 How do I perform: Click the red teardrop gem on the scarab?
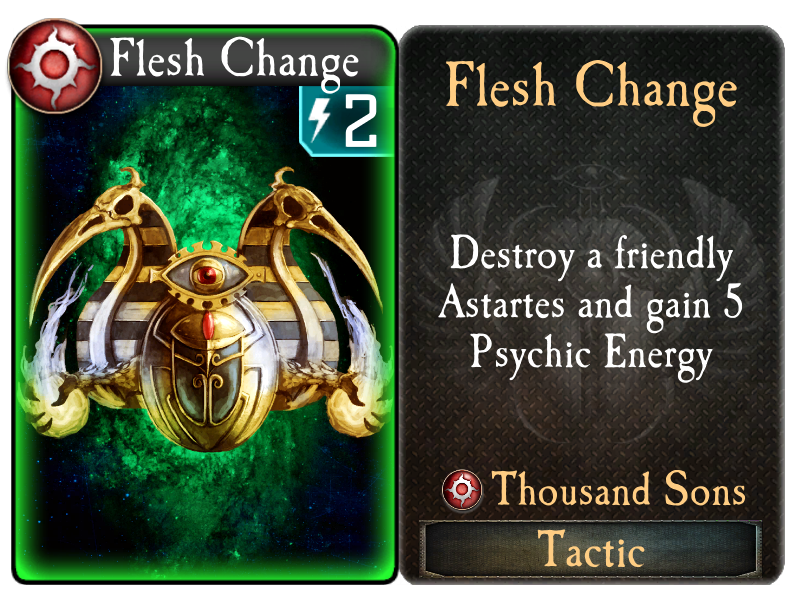click(208, 325)
